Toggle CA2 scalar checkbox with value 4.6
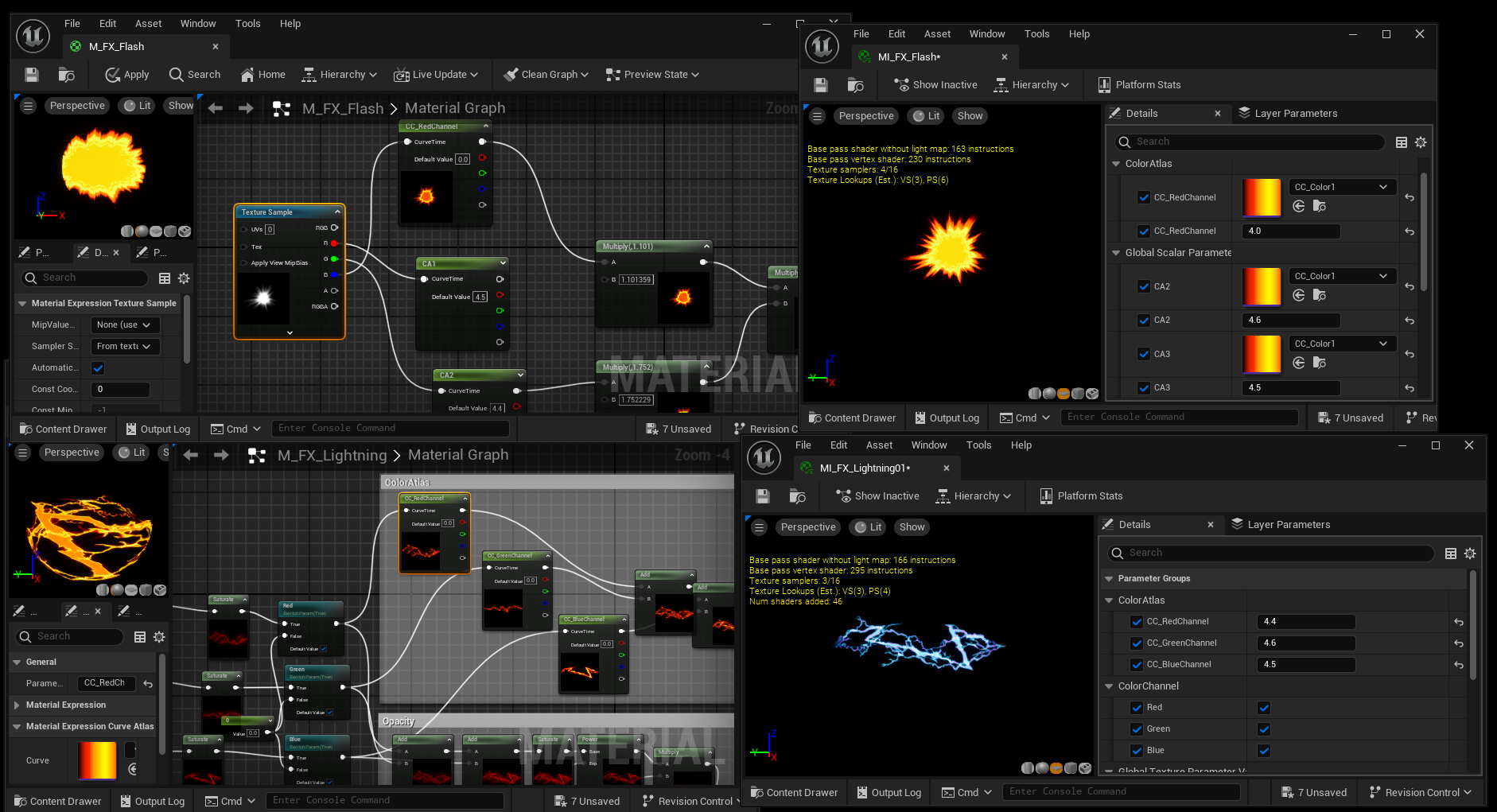 click(x=1144, y=321)
